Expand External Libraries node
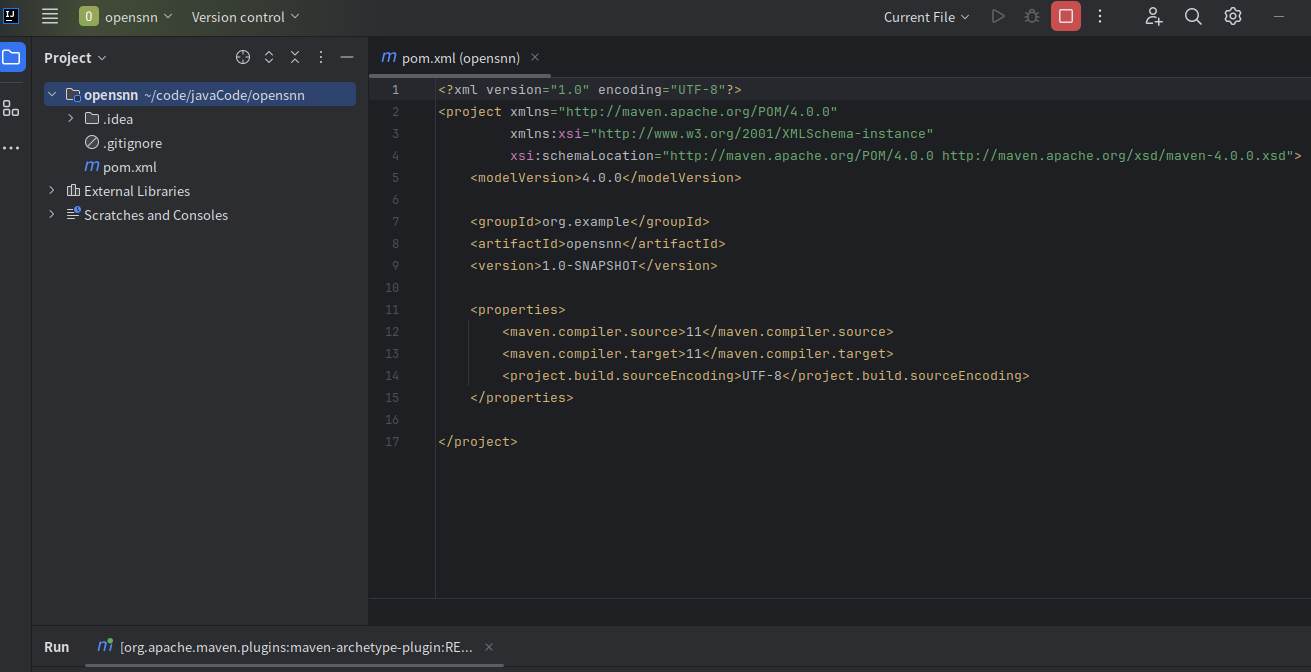 [52, 191]
